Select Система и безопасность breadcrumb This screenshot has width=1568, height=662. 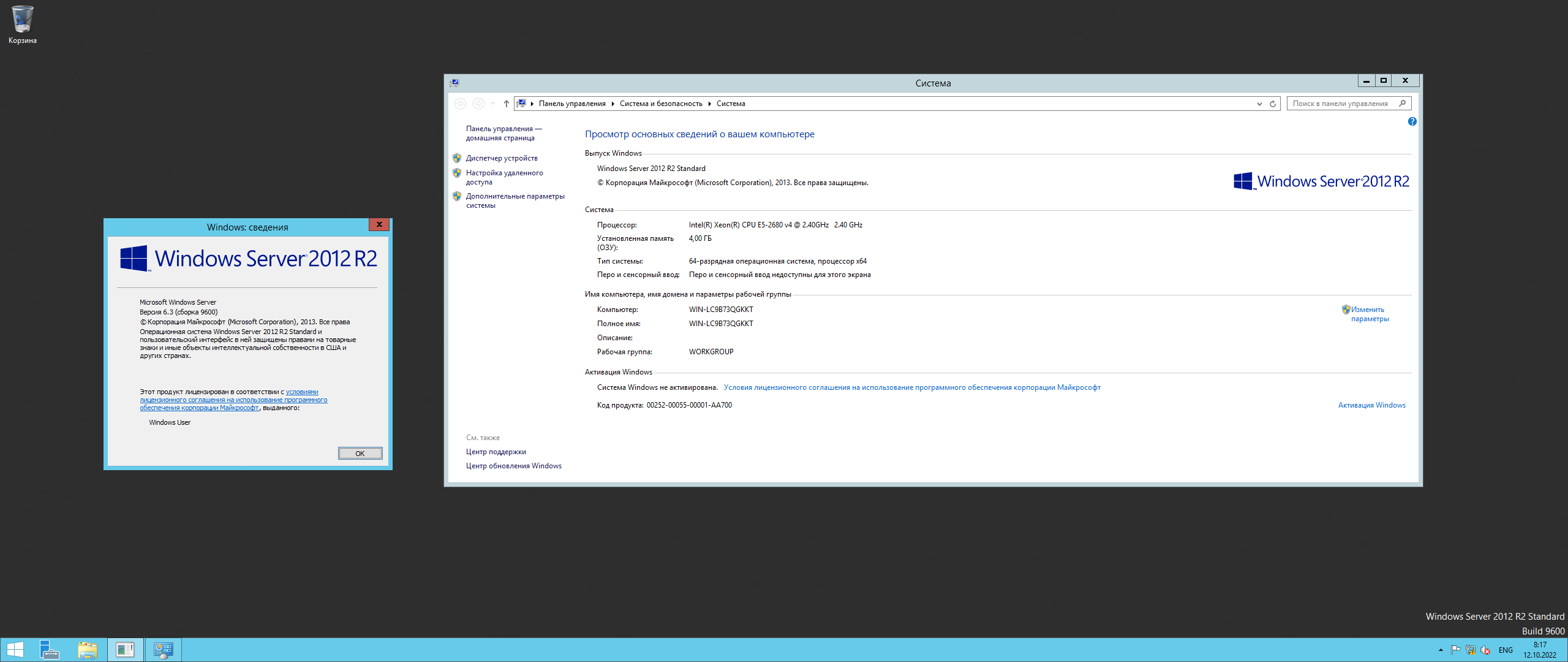tap(661, 104)
